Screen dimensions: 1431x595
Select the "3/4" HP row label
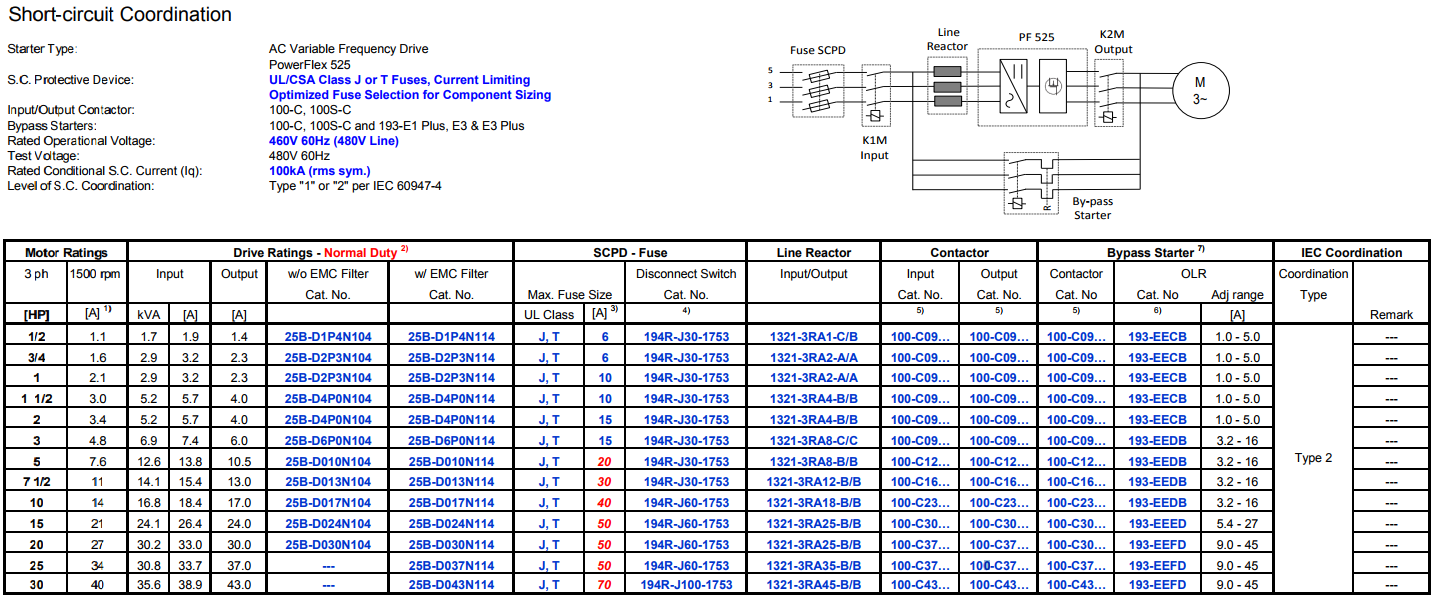click(36, 358)
